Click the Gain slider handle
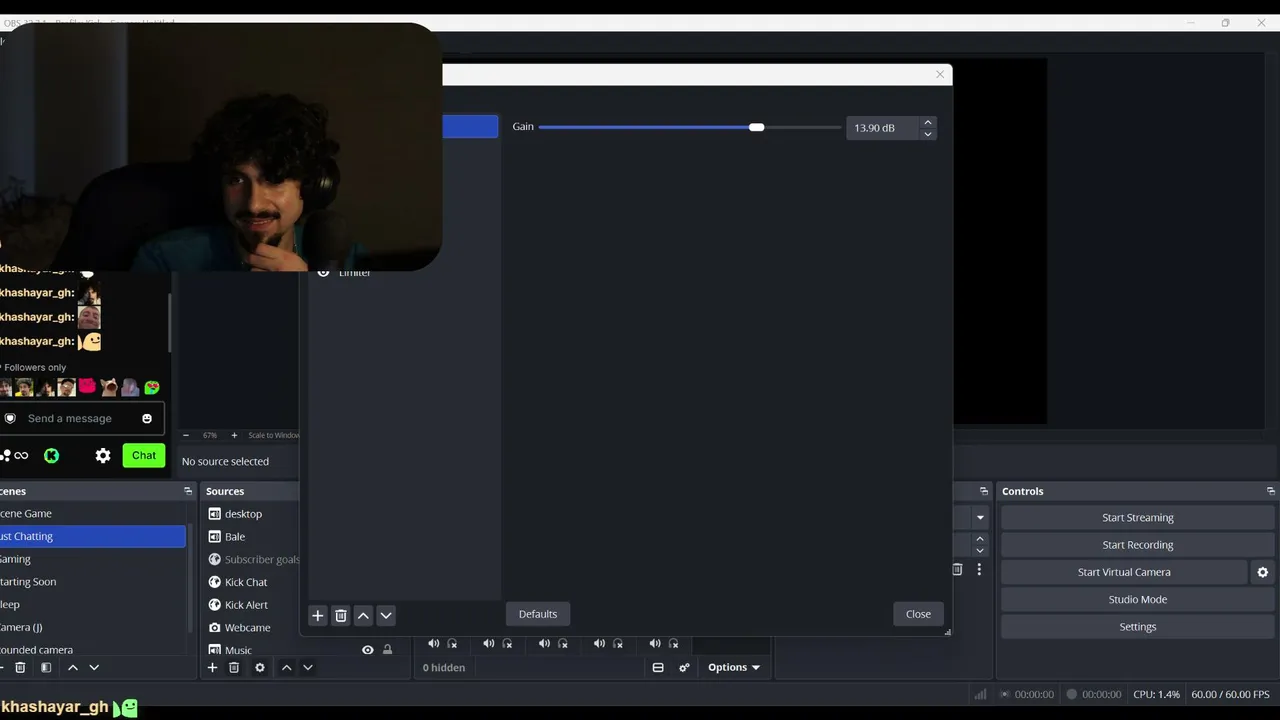 click(x=757, y=127)
